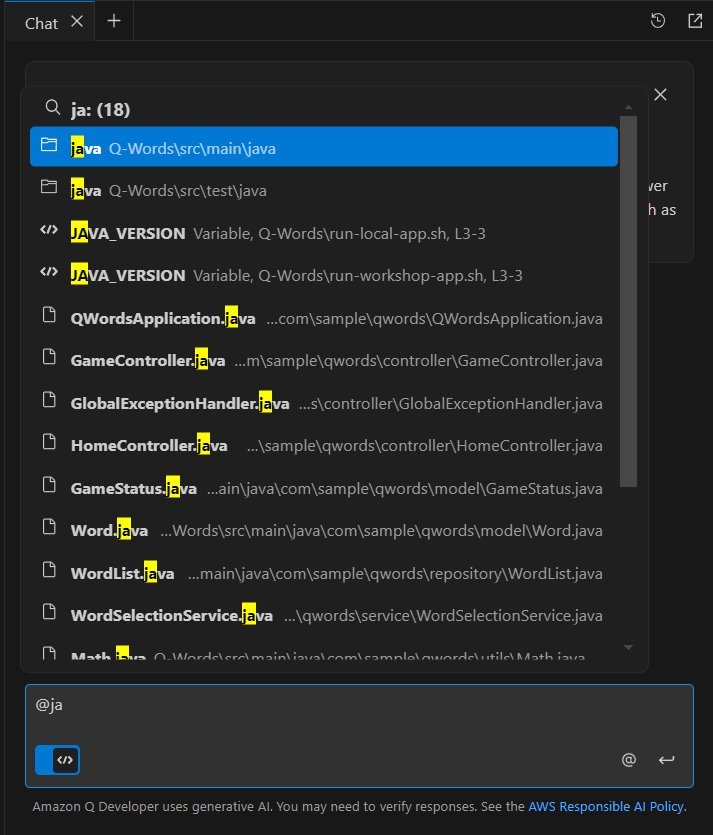Click file icon beside WordList.java
713x835 pixels.
point(49,569)
